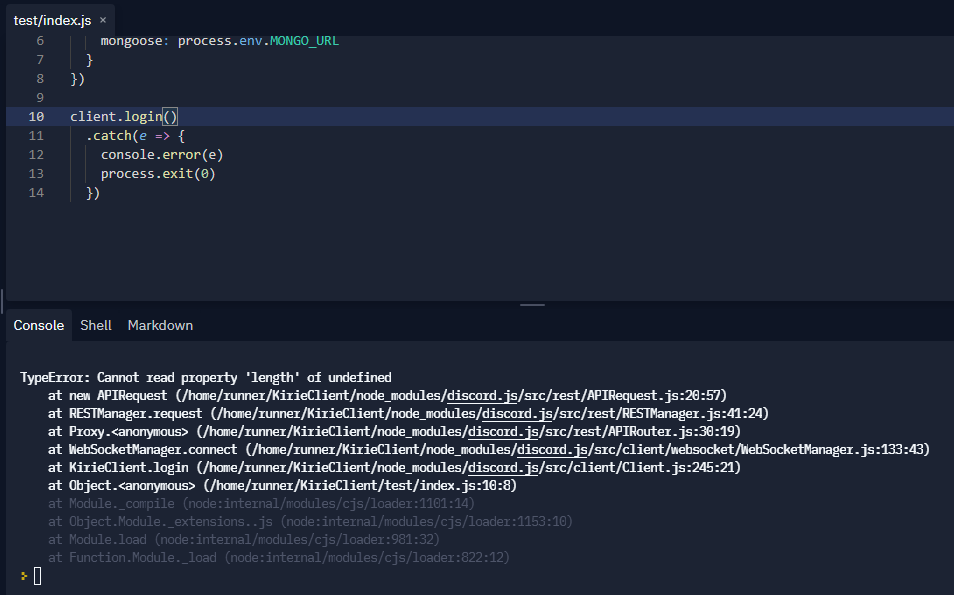Close the test/index.js editor tab
Viewport: 954px width, 595px height.
[104, 18]
